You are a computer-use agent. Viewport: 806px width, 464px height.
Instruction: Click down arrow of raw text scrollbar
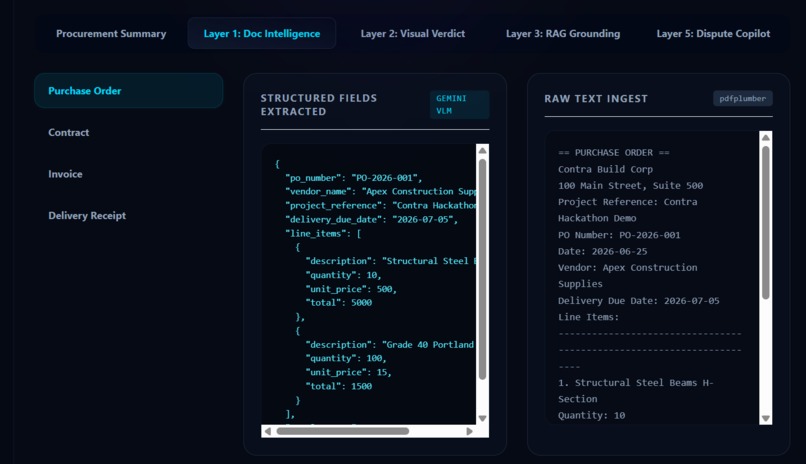coord(765,418)
